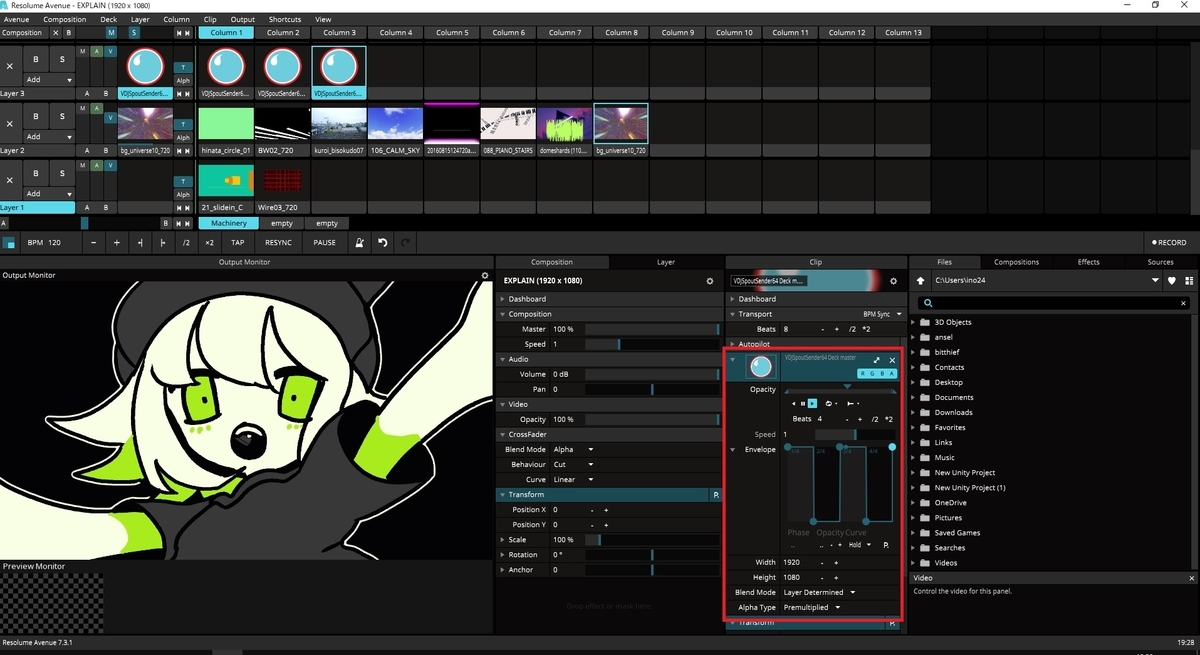This screenshot has width=1200, height=655.
Task: Expand the VDJSpoutSender64 source panel arrows icon
Action: [876, 360]
